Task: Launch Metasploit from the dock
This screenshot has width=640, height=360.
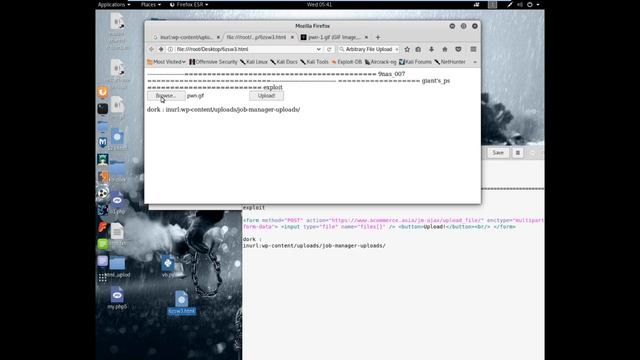Action: coord(103,142)
